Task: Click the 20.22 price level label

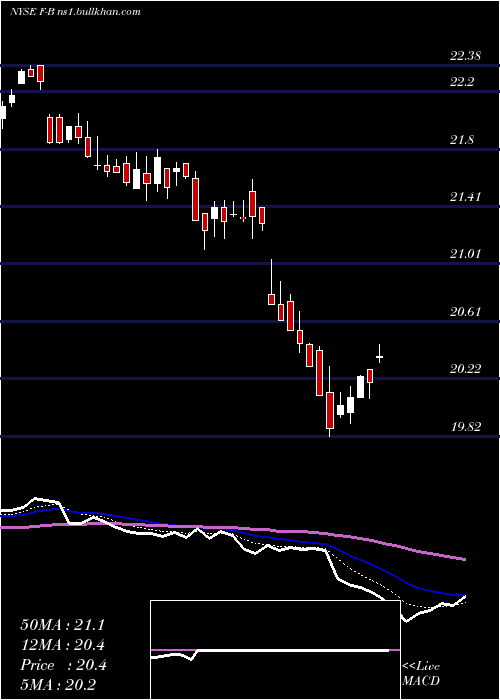Action: (x=465, y=369)
